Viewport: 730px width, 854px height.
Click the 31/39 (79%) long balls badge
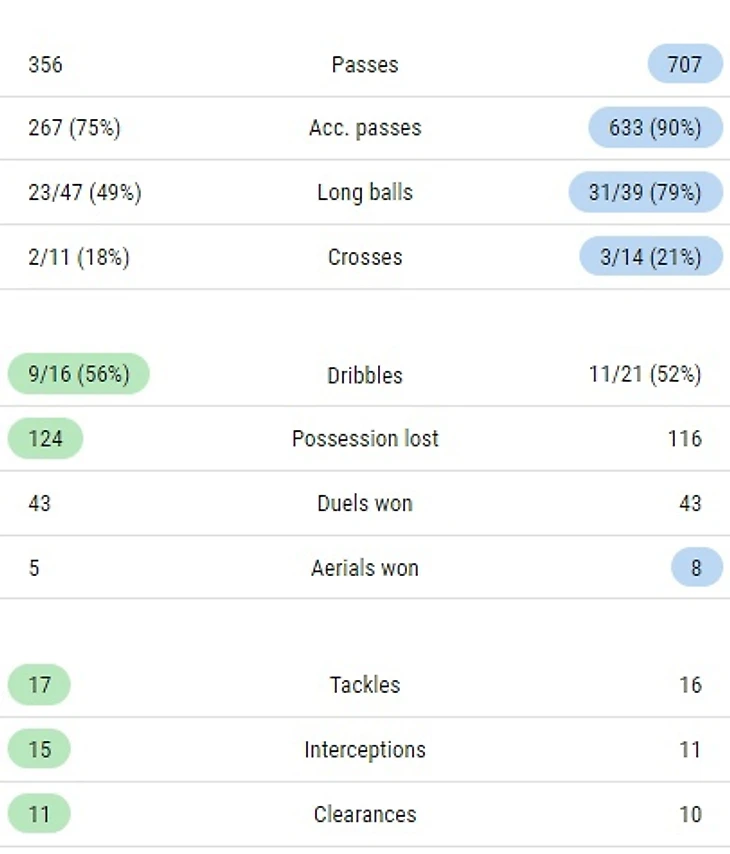pyautogui.click(x=645, y=192)
